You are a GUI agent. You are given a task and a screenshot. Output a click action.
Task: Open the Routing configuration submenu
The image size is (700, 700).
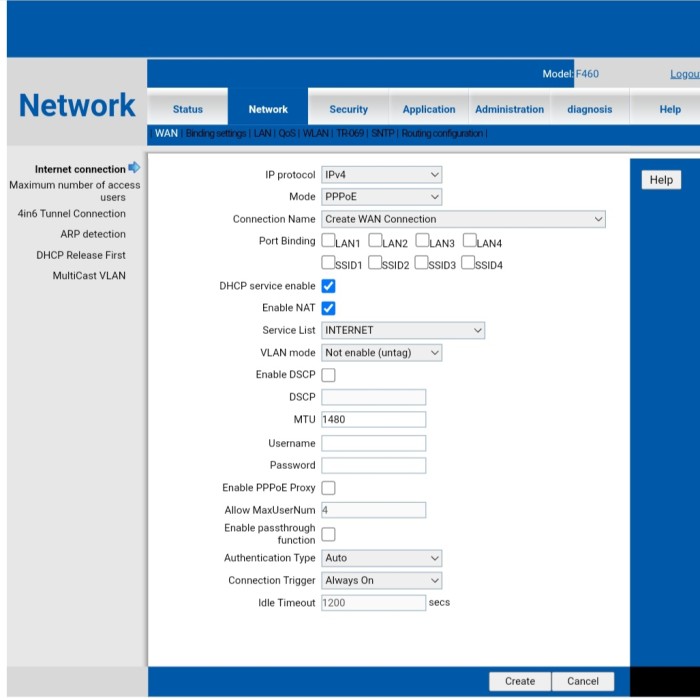(442, 133)
